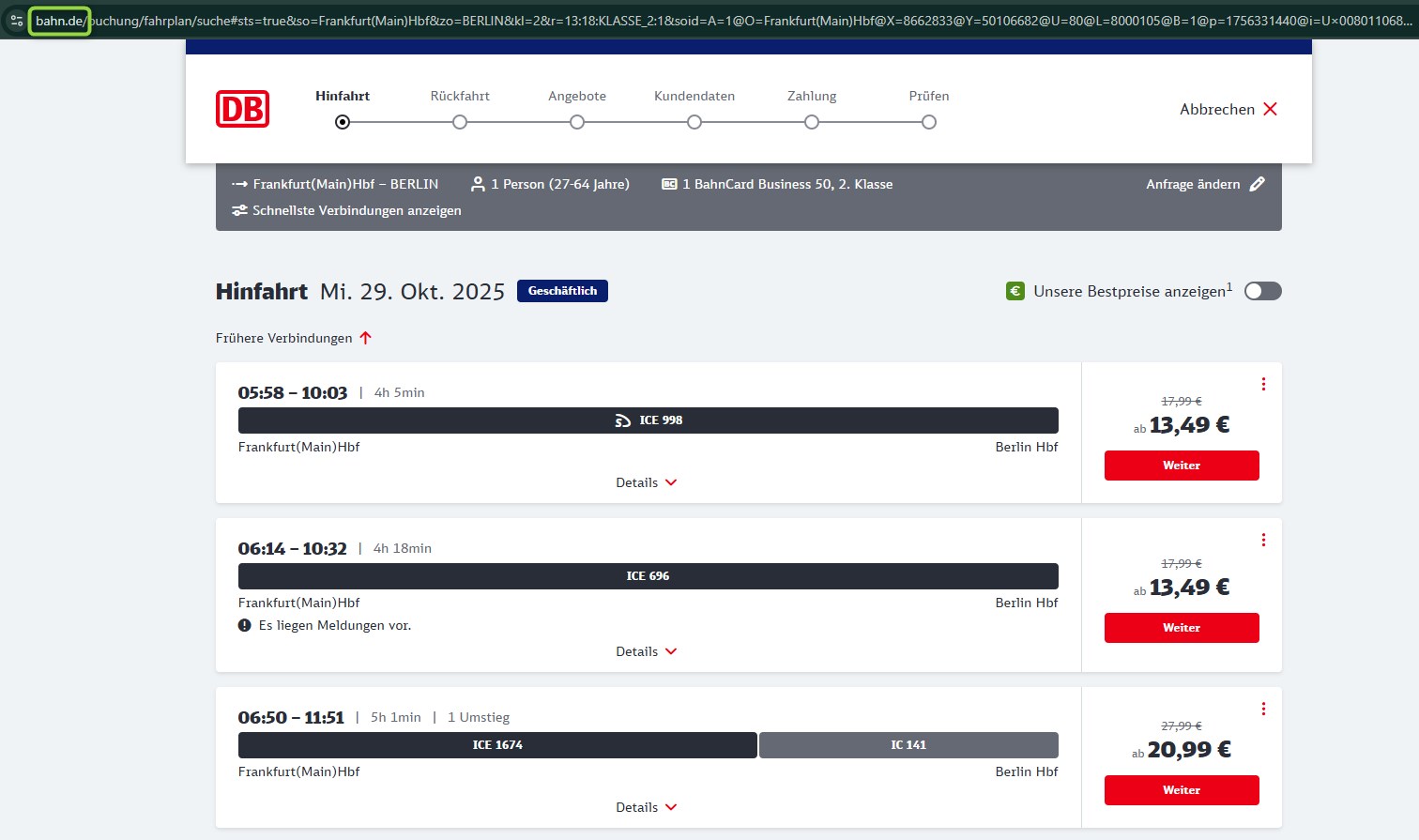Click the red X cancel icon
Viewport: 1419px width, 840px height.
click(x=1270, y=109)
